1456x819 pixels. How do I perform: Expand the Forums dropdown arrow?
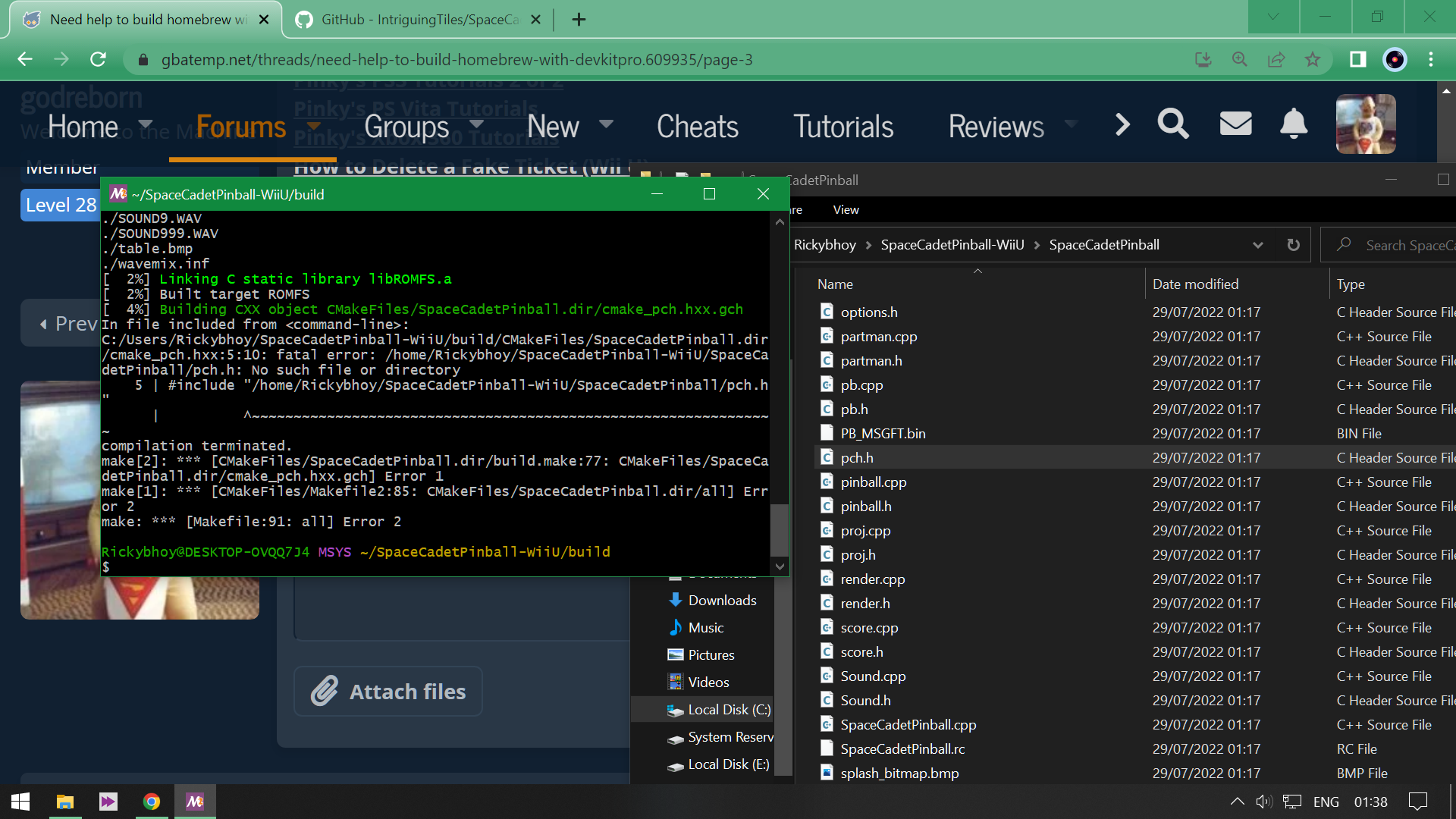[314, 124]
